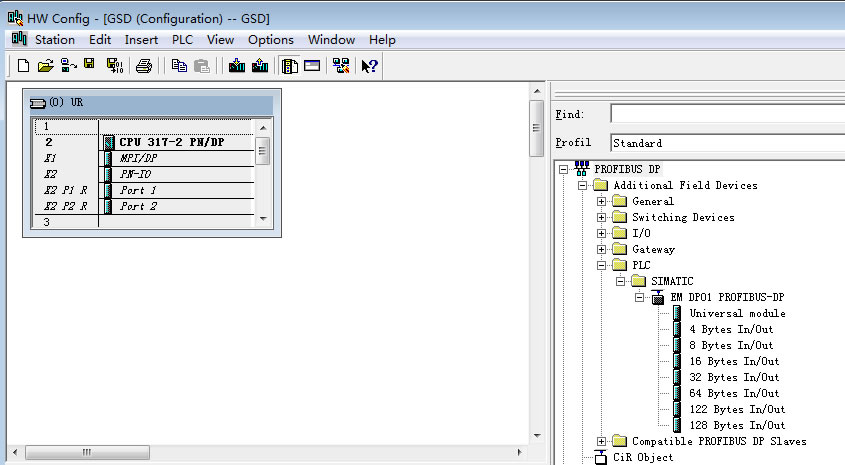The width and height of the screenshot is (845, 465).
Task: Click the CiR Object icon
Action: click(600, 457)
